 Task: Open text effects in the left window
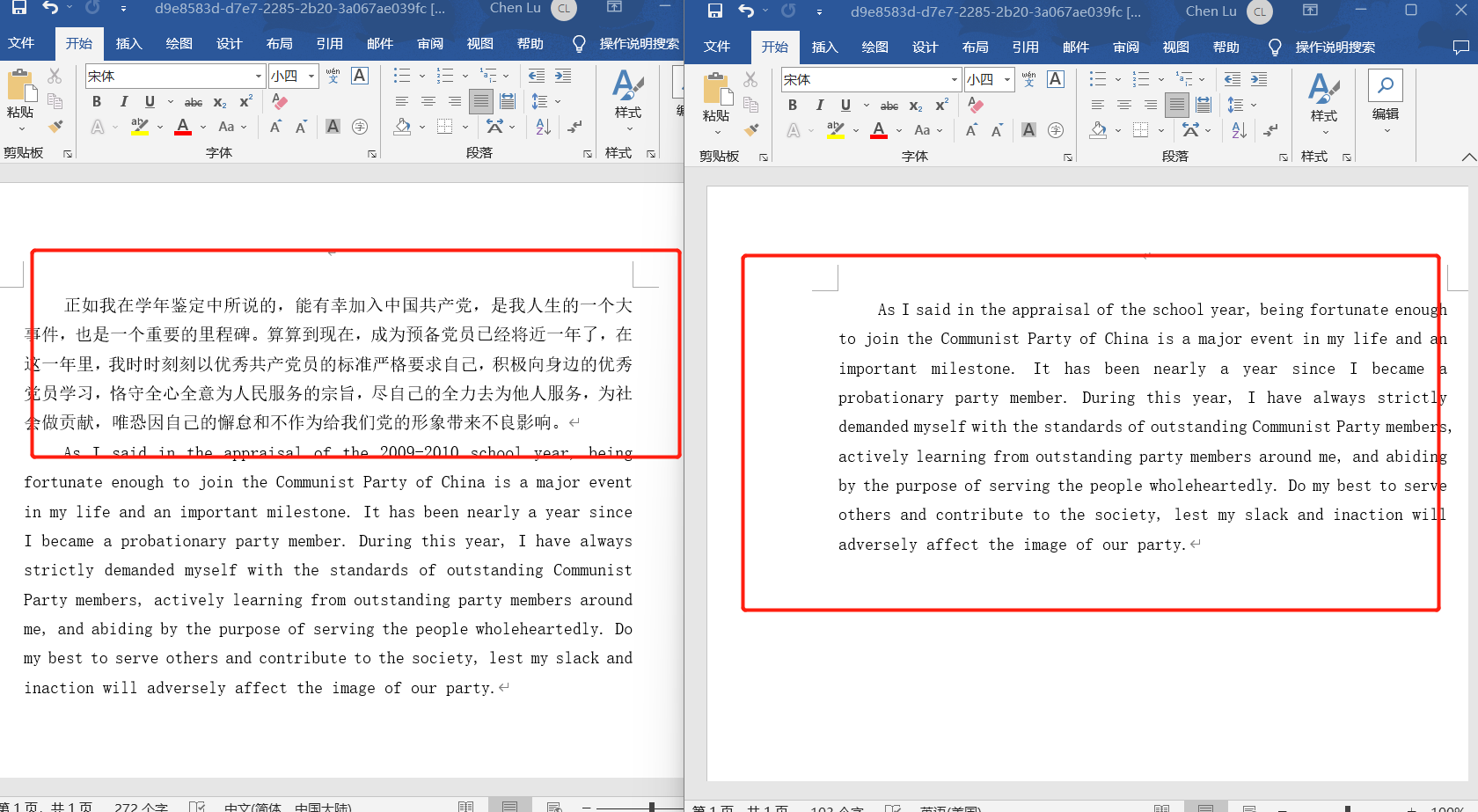pos(98,128)
